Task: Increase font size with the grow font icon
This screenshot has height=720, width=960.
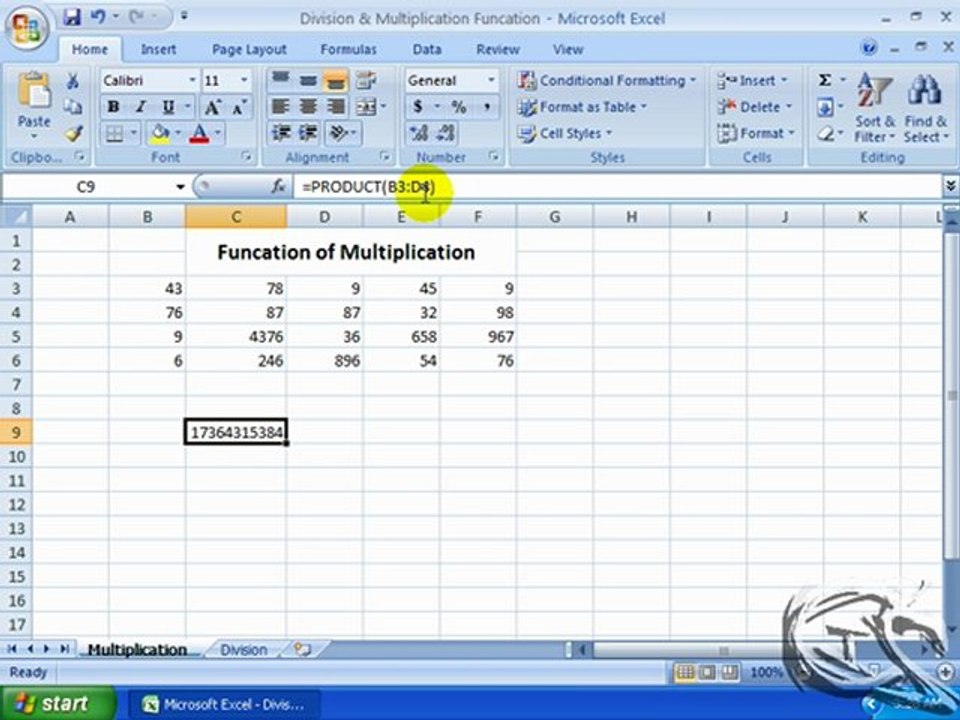Action: click(x=212, y=107)
